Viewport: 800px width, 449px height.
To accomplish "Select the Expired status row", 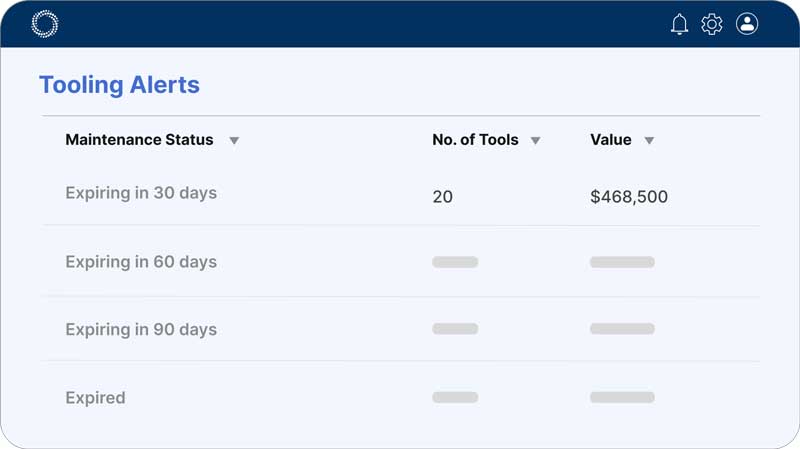I will click(95, 398).
